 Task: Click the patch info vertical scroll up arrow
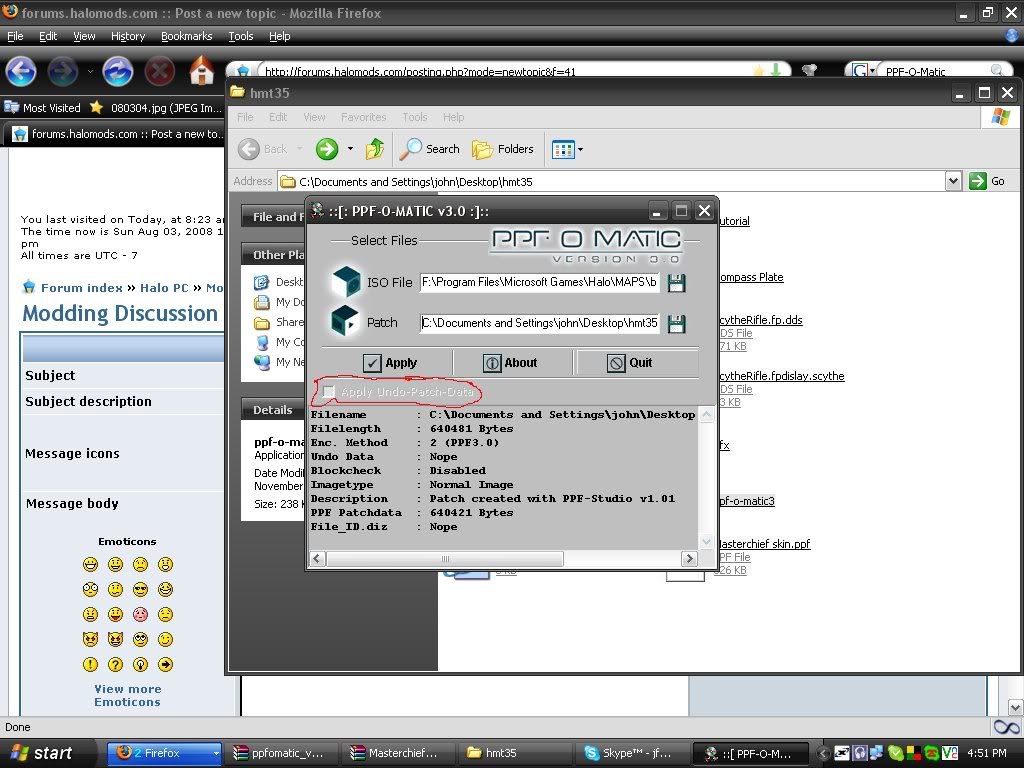tap(706, 415)
